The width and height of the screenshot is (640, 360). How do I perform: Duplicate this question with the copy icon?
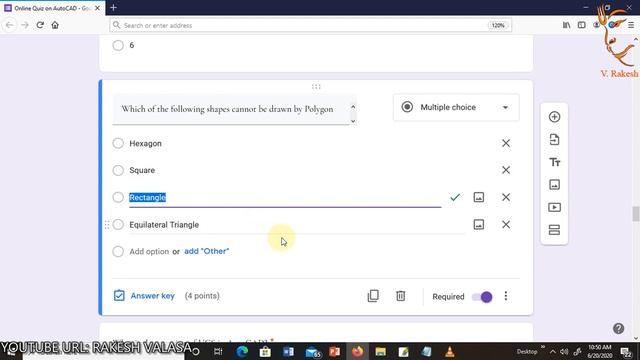[373, 296]
